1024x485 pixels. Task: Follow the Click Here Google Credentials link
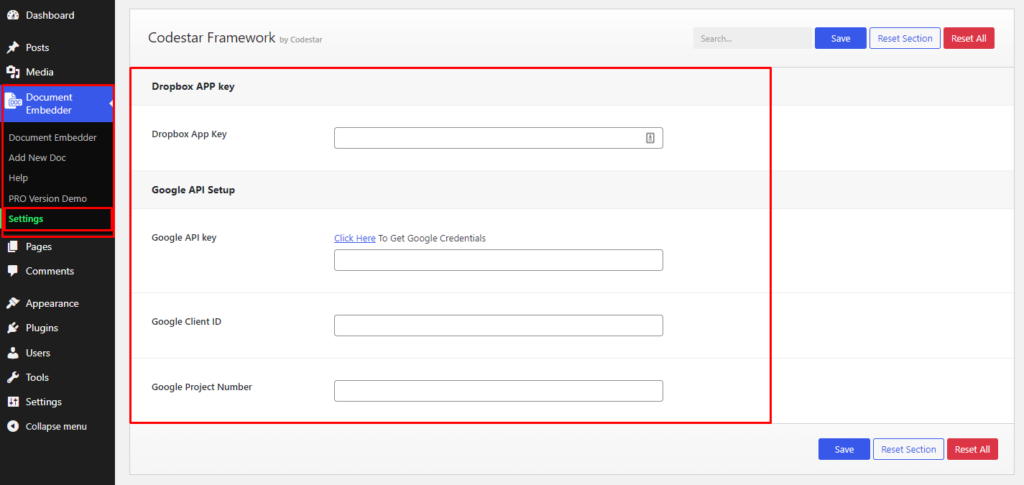pos(355,238)
